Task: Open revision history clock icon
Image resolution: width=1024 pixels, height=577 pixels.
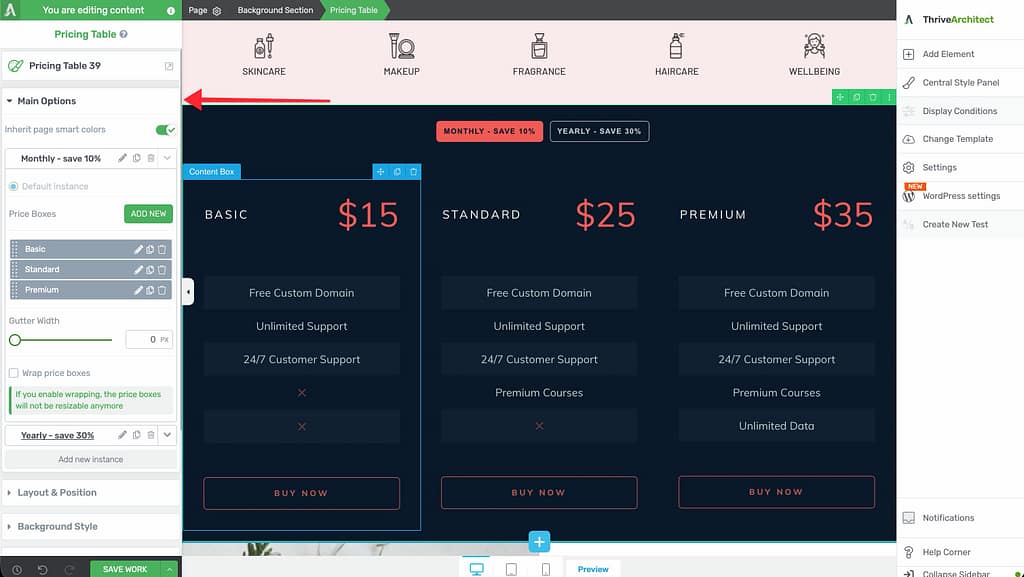Action: tap(17, 569)
